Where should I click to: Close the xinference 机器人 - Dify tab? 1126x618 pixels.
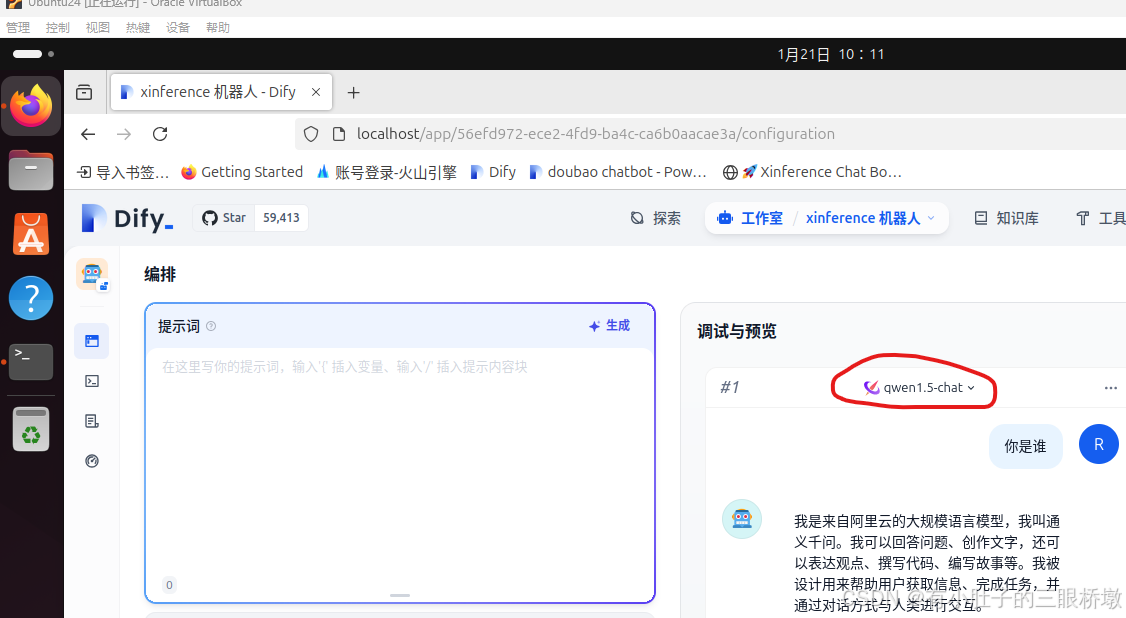click(x=316, y=92)
